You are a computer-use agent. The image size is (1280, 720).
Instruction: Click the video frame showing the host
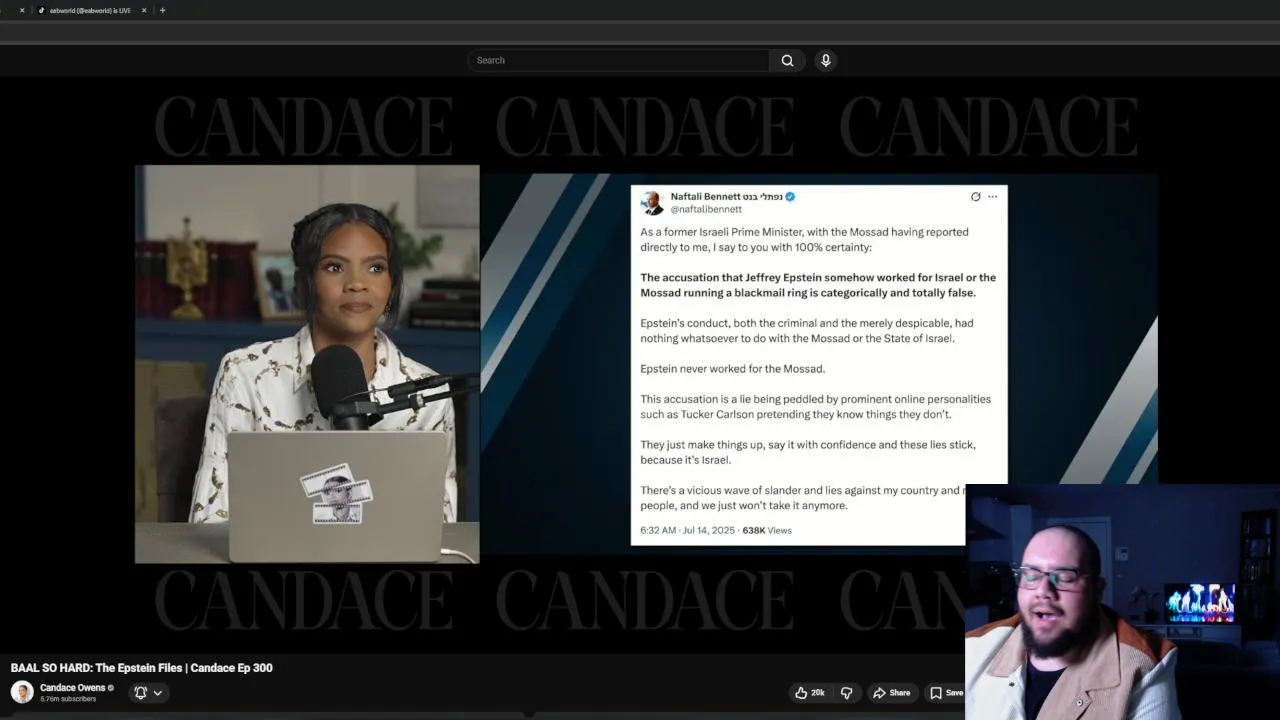click(307, 364)
